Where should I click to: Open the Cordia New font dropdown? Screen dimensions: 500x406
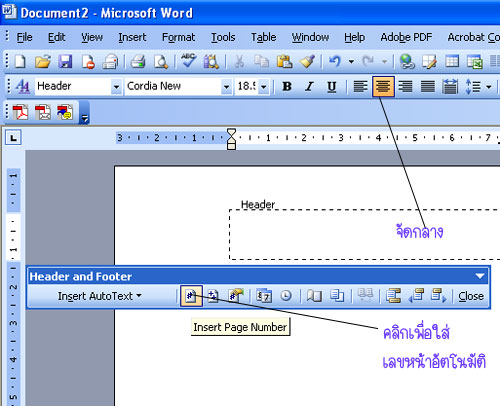226,87
